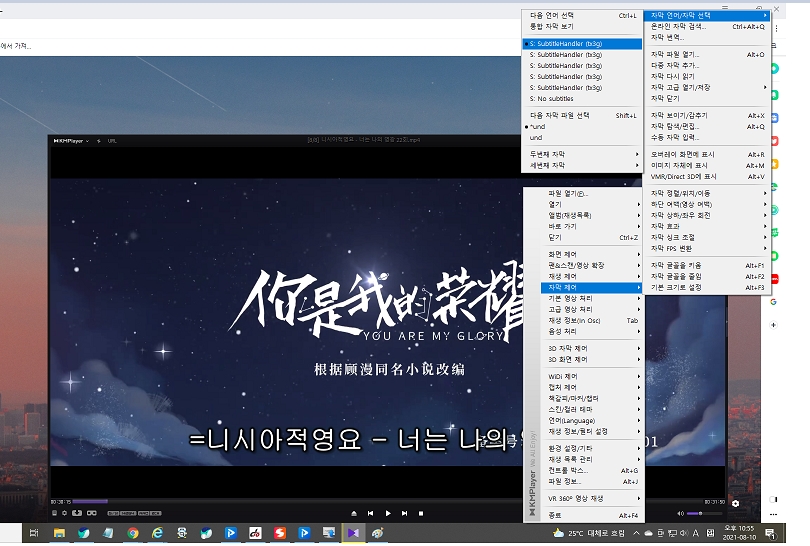Click the KMPlayer icon in the taskbar
This screenshot has width=810, height=546.
coord(353,533)
